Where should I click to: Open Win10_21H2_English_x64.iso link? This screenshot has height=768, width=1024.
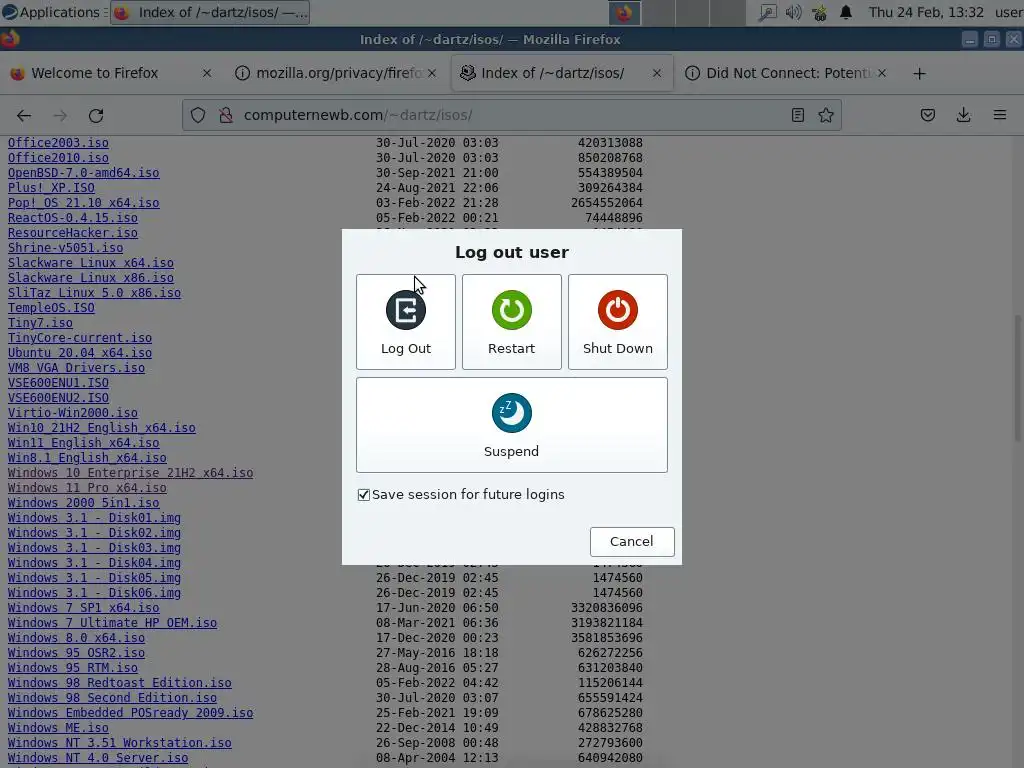pos(101,428)
